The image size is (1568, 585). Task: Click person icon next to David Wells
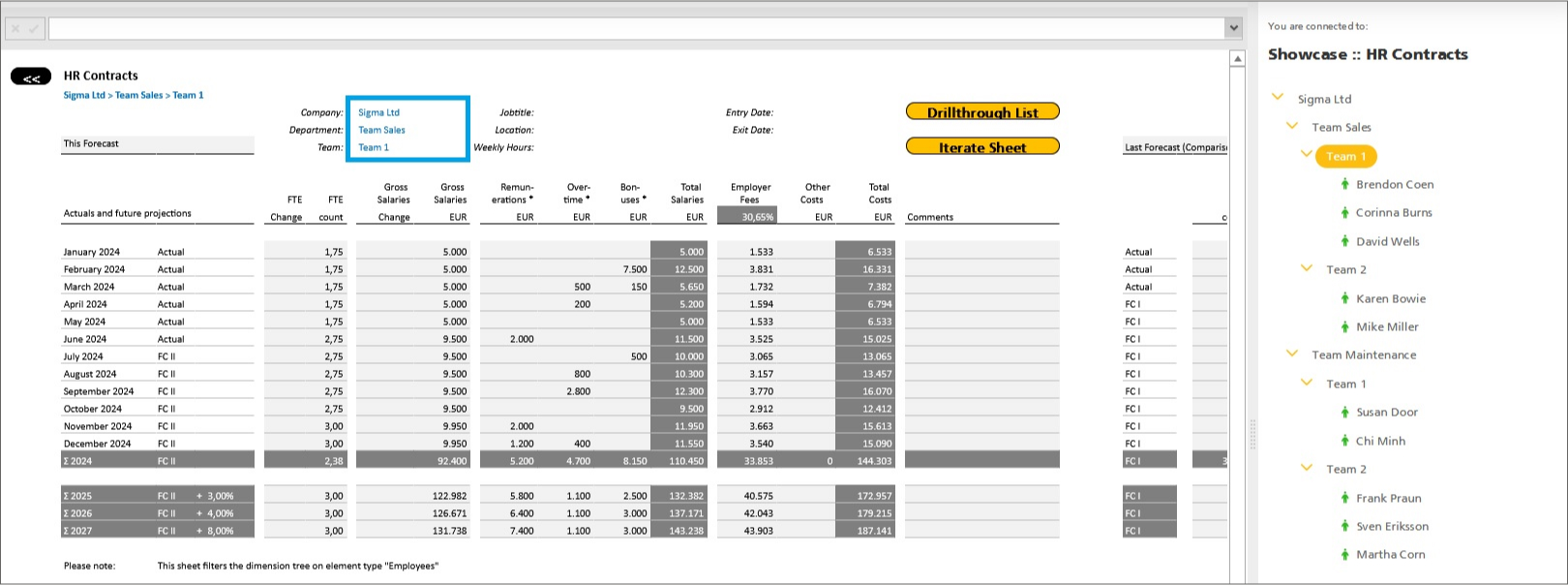(x=1344, y=241)
